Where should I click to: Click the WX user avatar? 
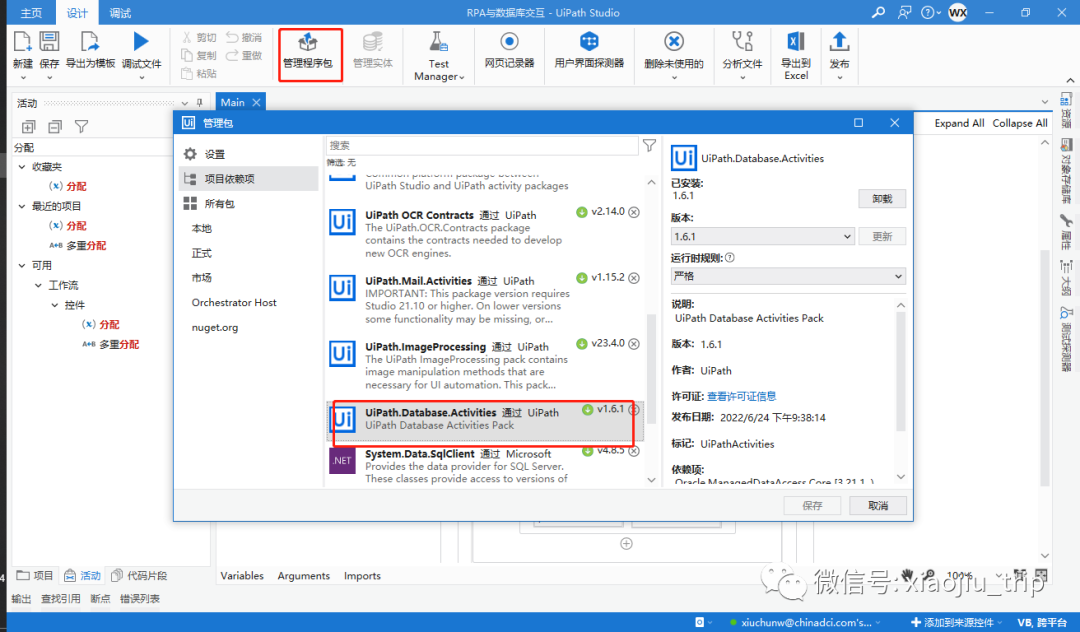coord(957,12)
